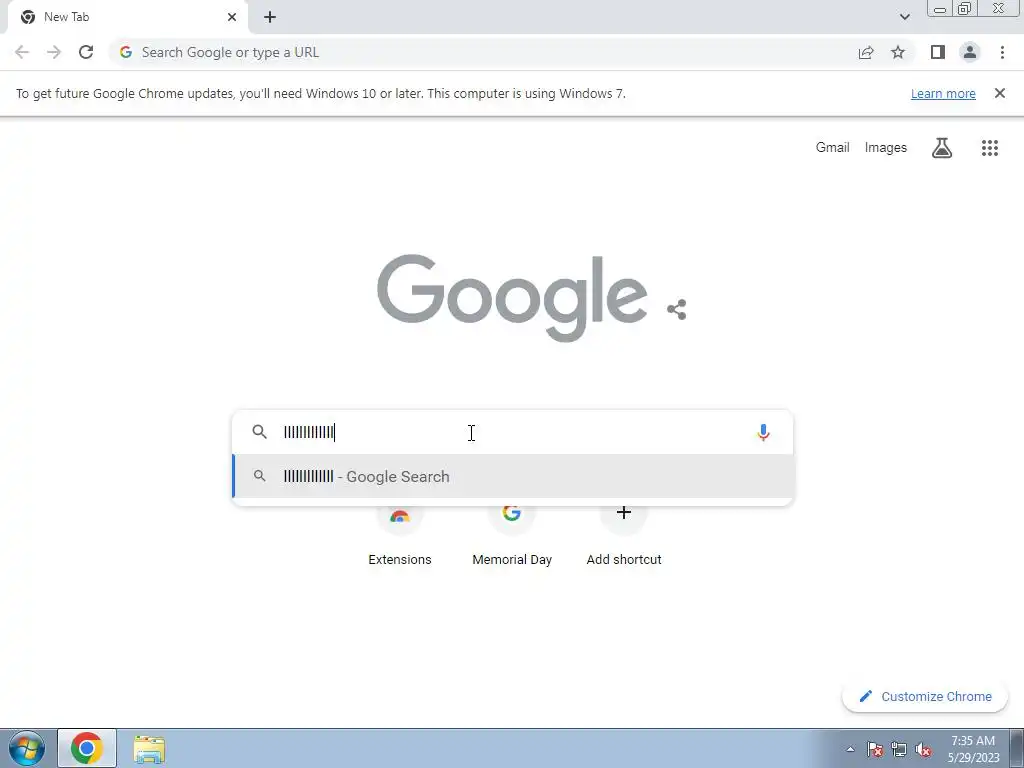Screen dimensions: 1024x768
Task: Open Chrome's three-dot menu
Action: [1002, 52]
